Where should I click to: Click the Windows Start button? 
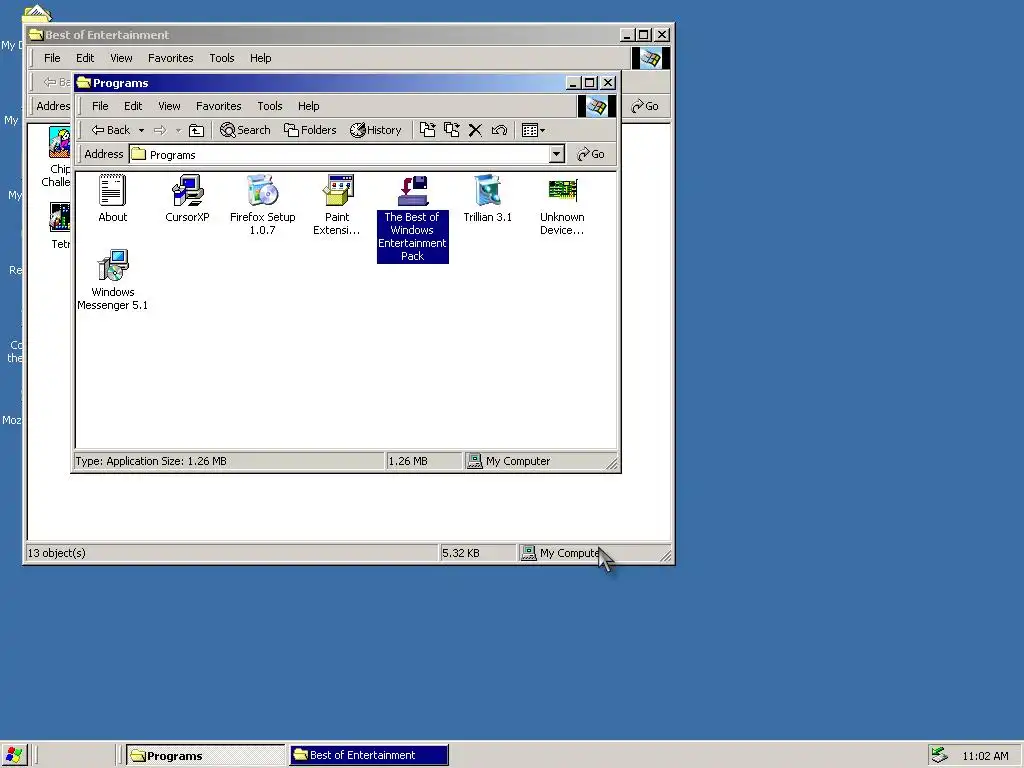click(14, 755)
